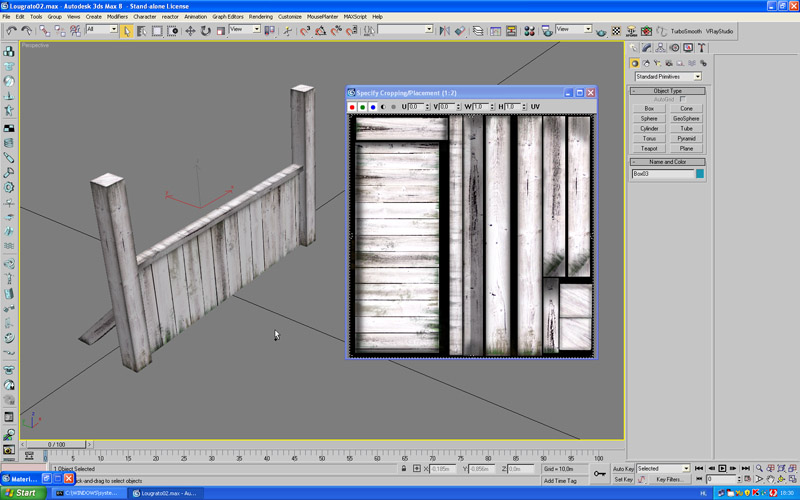This screenshot has height=500, width=800.
Task: Toggle the AutoGrid checkbox
Action: pyautogui.click(x=682, y=99)
